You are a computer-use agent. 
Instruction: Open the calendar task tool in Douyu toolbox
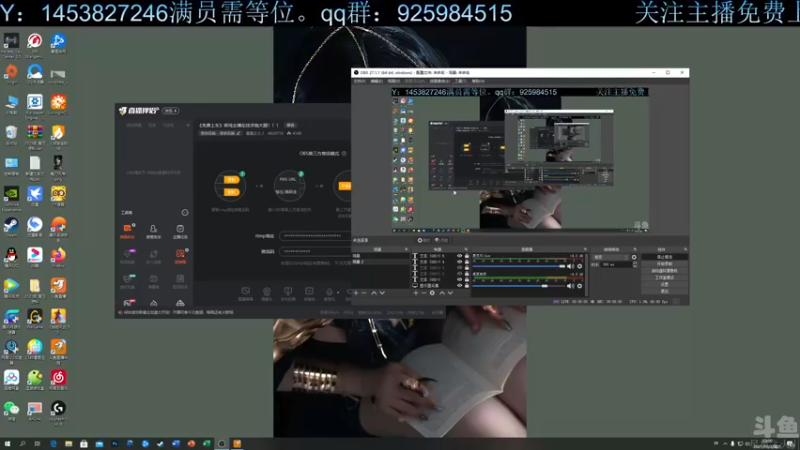tap(180, 230)
